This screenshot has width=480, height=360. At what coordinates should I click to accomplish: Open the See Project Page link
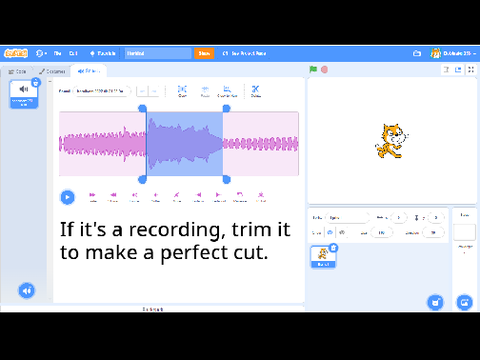click(x=244, y=53)
